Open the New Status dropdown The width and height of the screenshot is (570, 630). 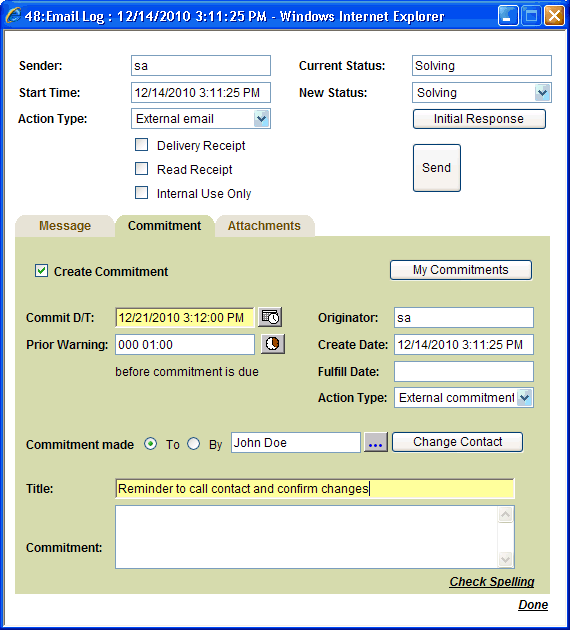point(542,93)
